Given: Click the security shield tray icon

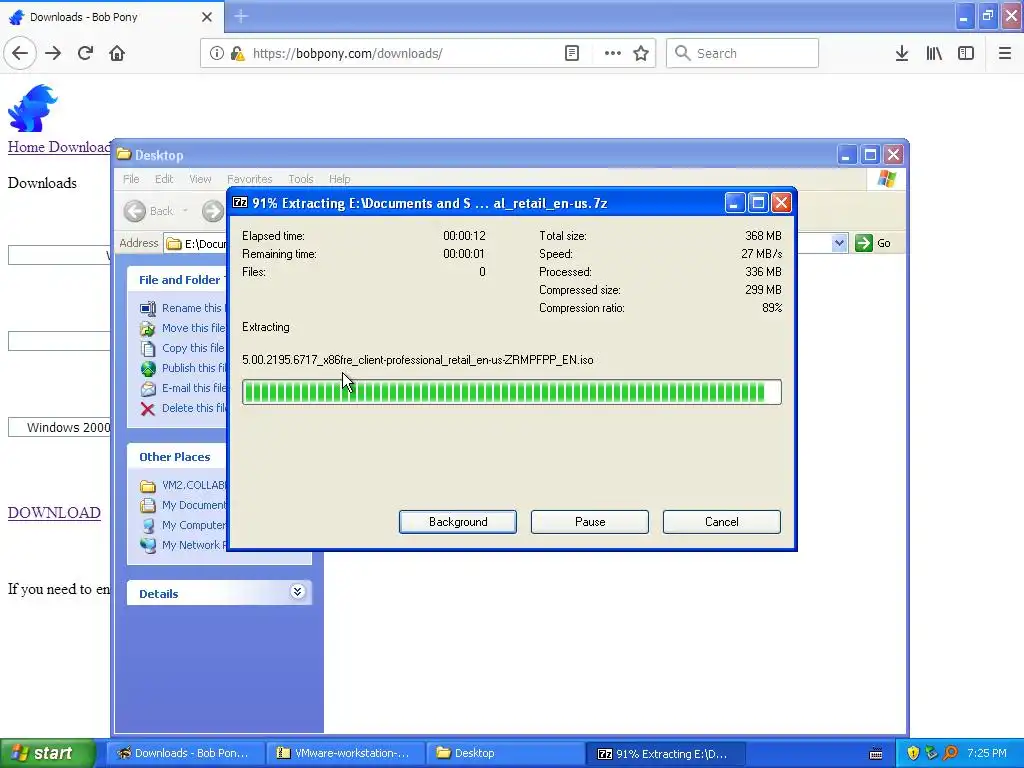Looking at the screenshot, I should coord(913,753).
